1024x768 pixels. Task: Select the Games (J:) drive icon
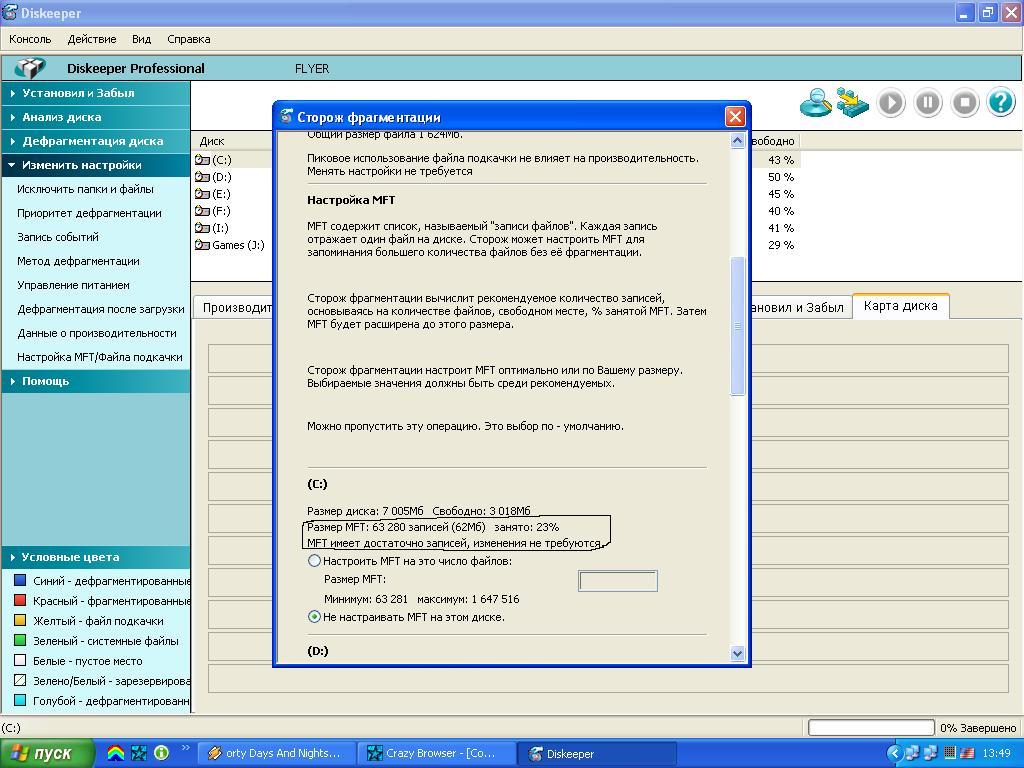pyautogui.click(x=202, y=245)
